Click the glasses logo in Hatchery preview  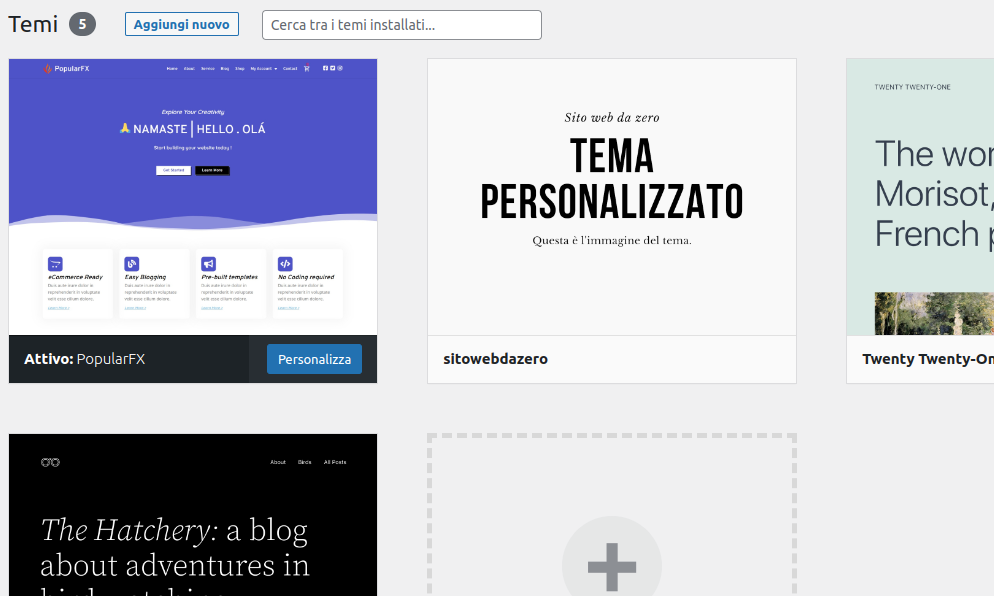pos(50,462)
